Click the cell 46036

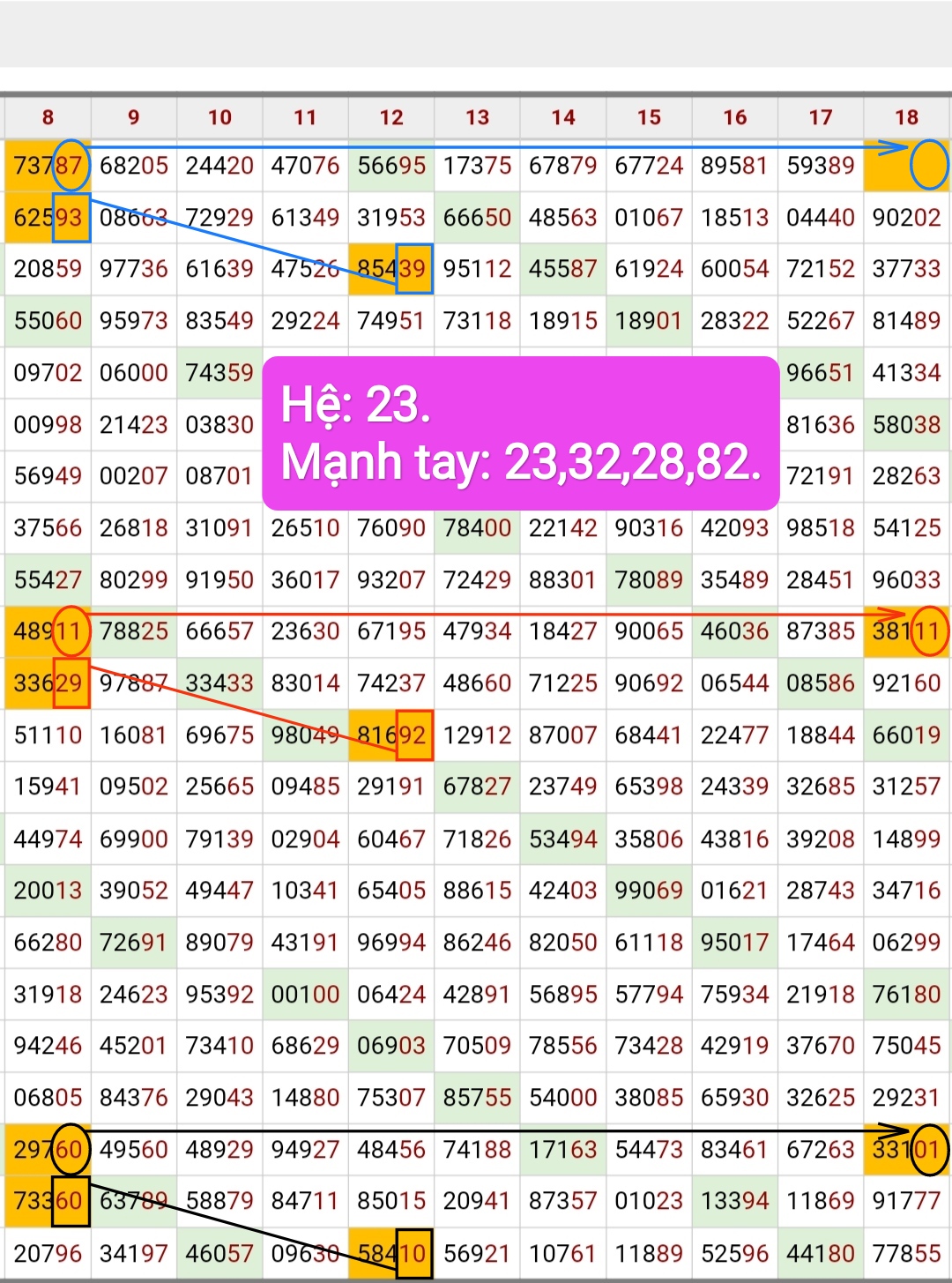pyautogui.click(x=735, y=631)
